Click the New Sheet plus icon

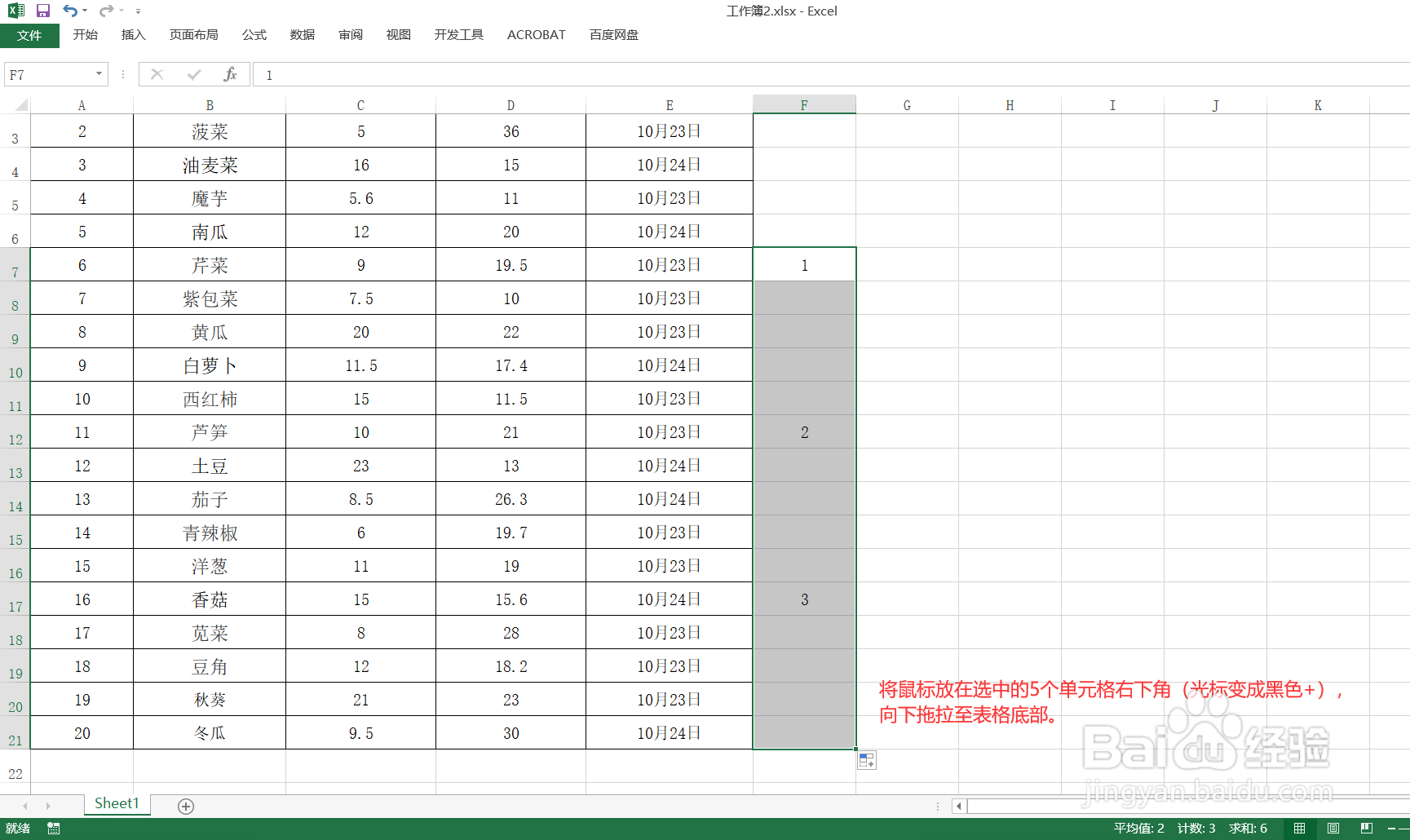tap(186, 807)
